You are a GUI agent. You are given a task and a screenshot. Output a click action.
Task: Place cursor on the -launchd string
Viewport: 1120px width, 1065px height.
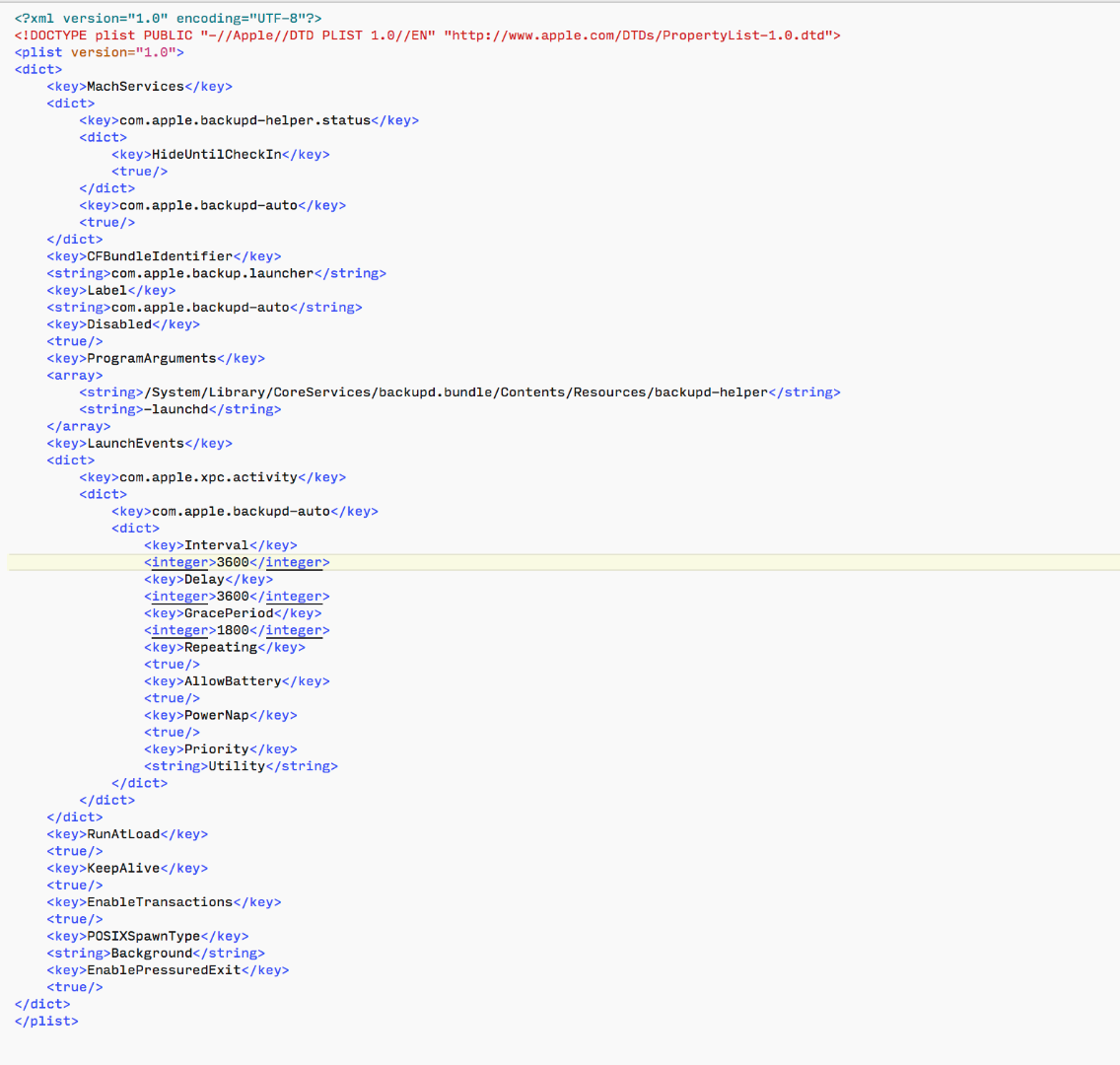tap(175, 409)
